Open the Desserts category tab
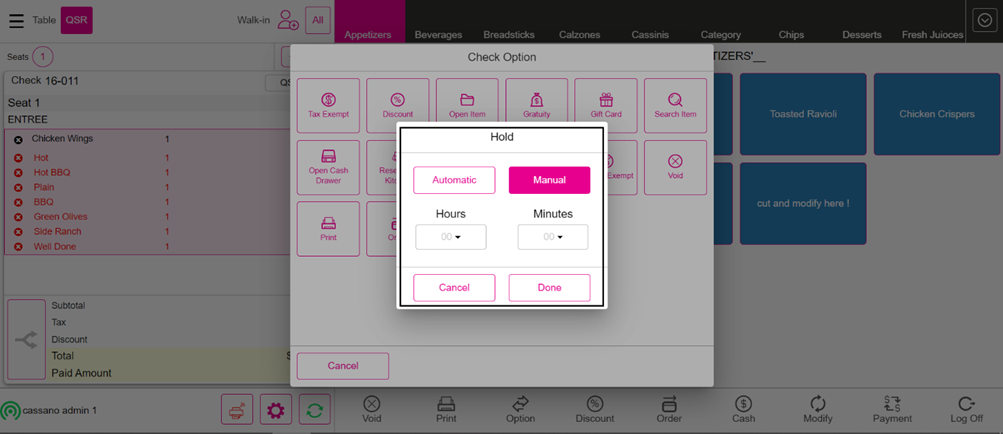 click(861, 35)
